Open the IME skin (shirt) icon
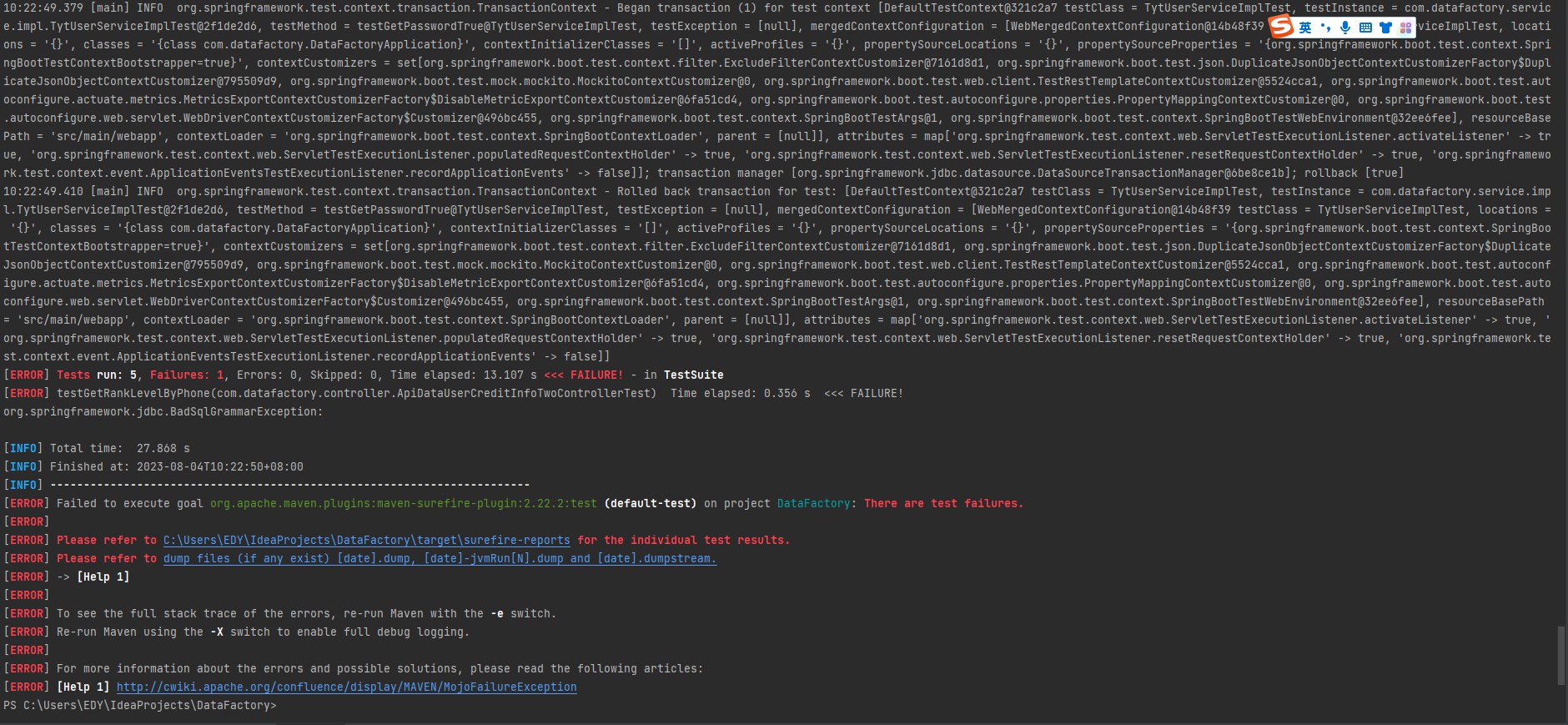The height and width of the screenshot is (725, 1568). coord(1385,28)
